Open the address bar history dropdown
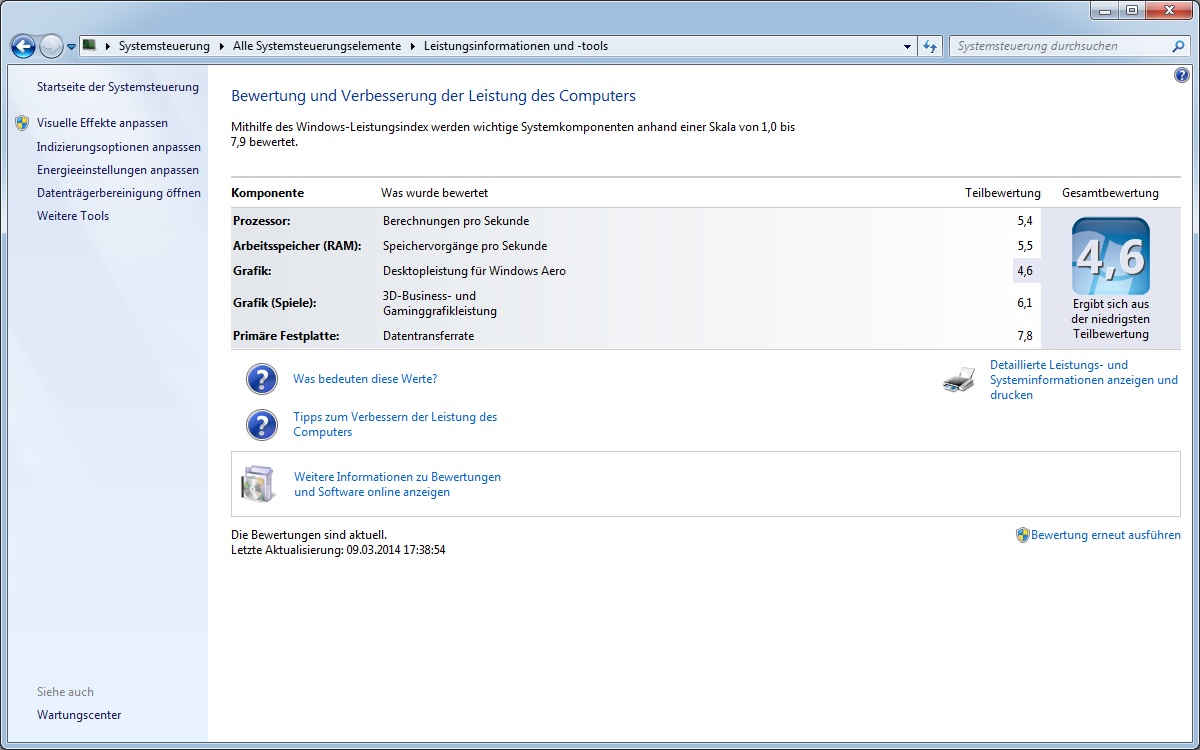 click(907, 46)
